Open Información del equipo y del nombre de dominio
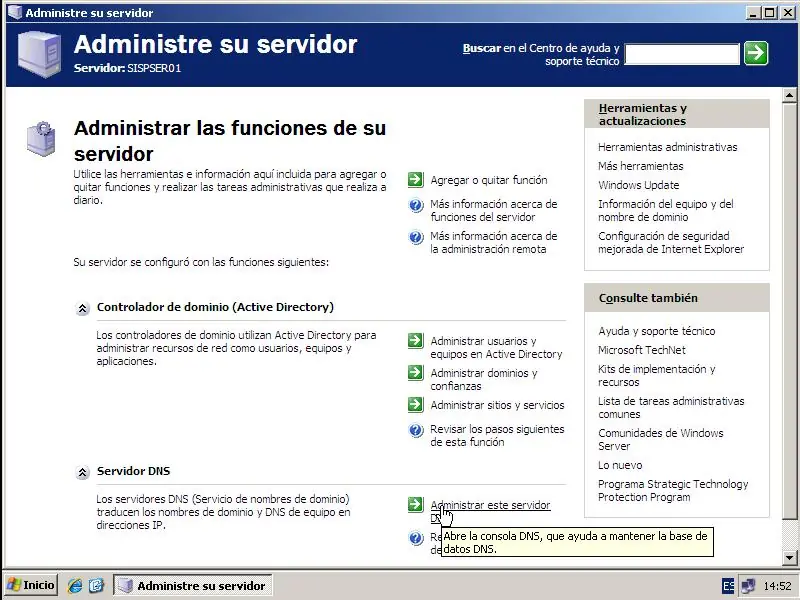 665,210
